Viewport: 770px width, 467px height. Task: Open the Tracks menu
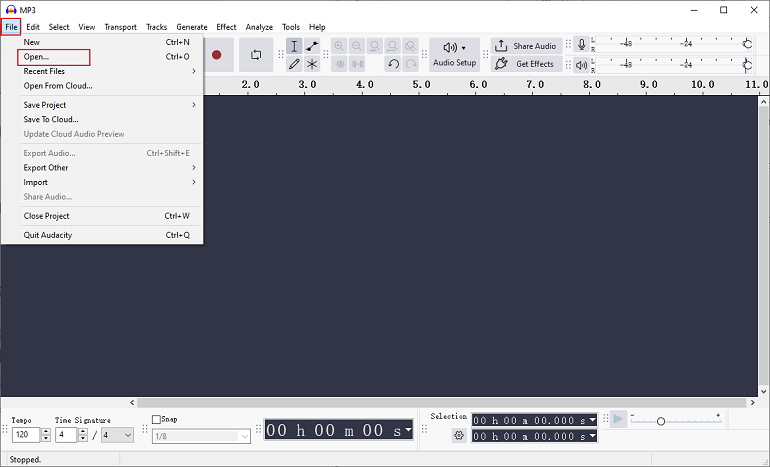click(x=156, y=27)
